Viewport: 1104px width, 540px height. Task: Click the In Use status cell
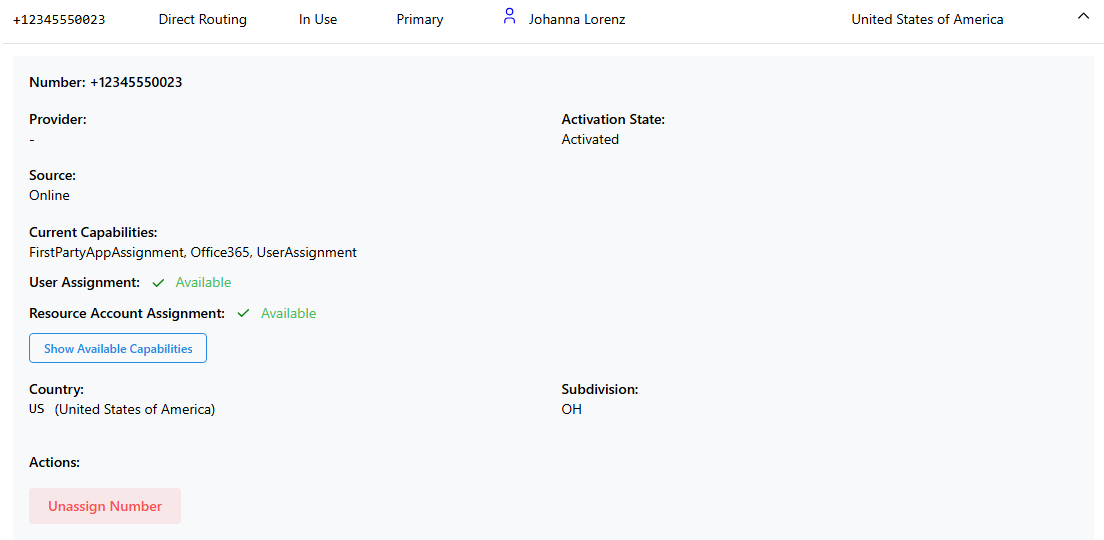(x=318, y=20)
